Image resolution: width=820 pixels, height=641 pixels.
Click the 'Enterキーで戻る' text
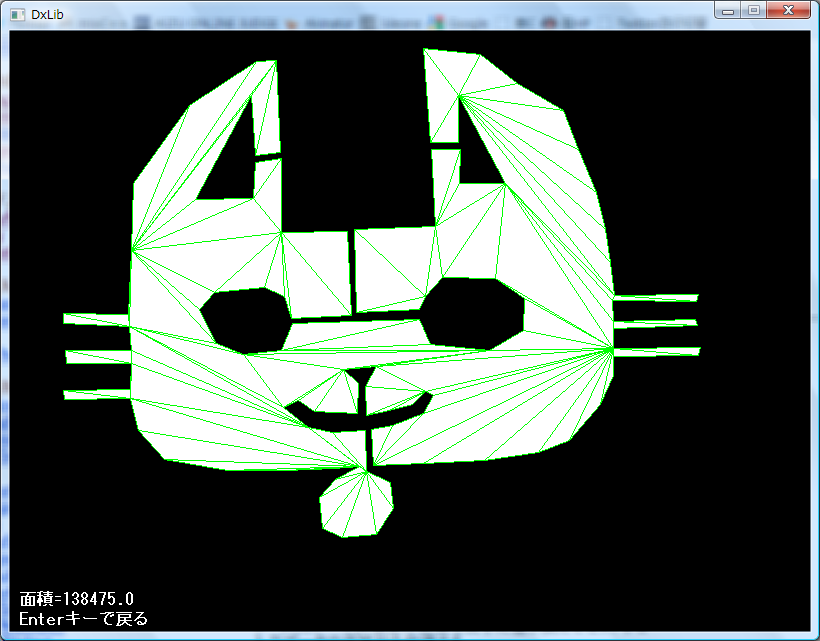[x=84, y=619]
